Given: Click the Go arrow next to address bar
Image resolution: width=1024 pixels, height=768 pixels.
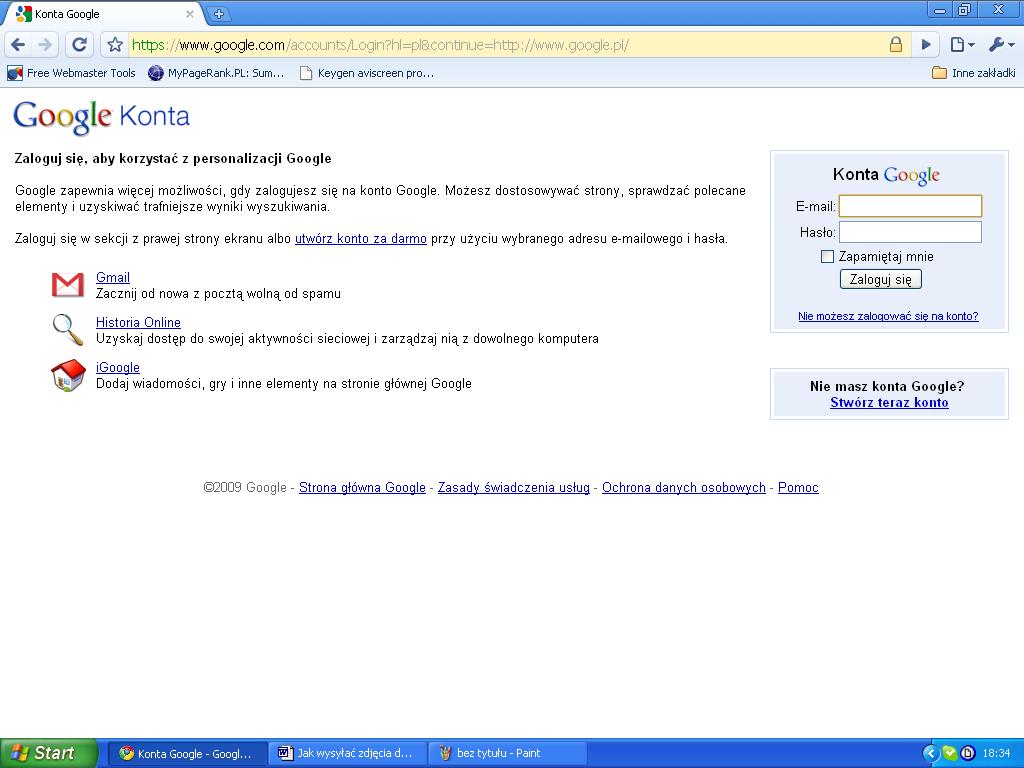Looking at the screenshot, I should click(x=926, y=44).
